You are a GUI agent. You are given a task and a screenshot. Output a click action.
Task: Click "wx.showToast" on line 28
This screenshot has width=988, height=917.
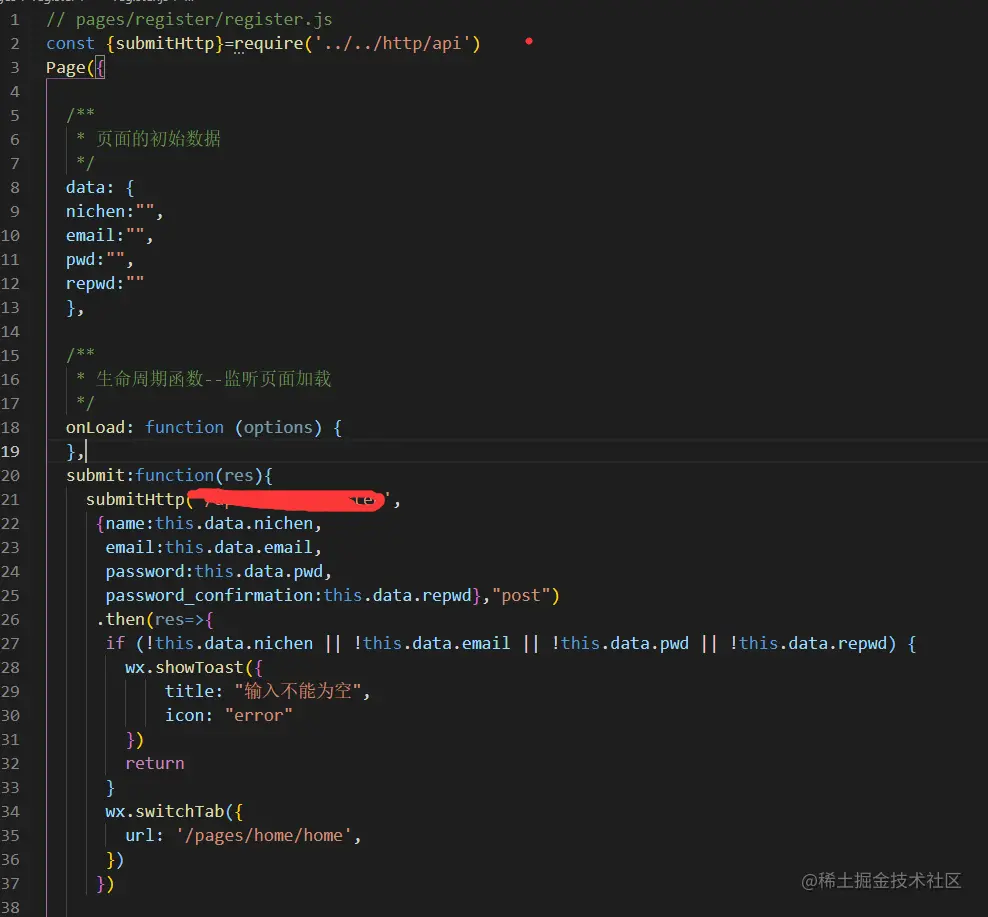click(184, 667)
